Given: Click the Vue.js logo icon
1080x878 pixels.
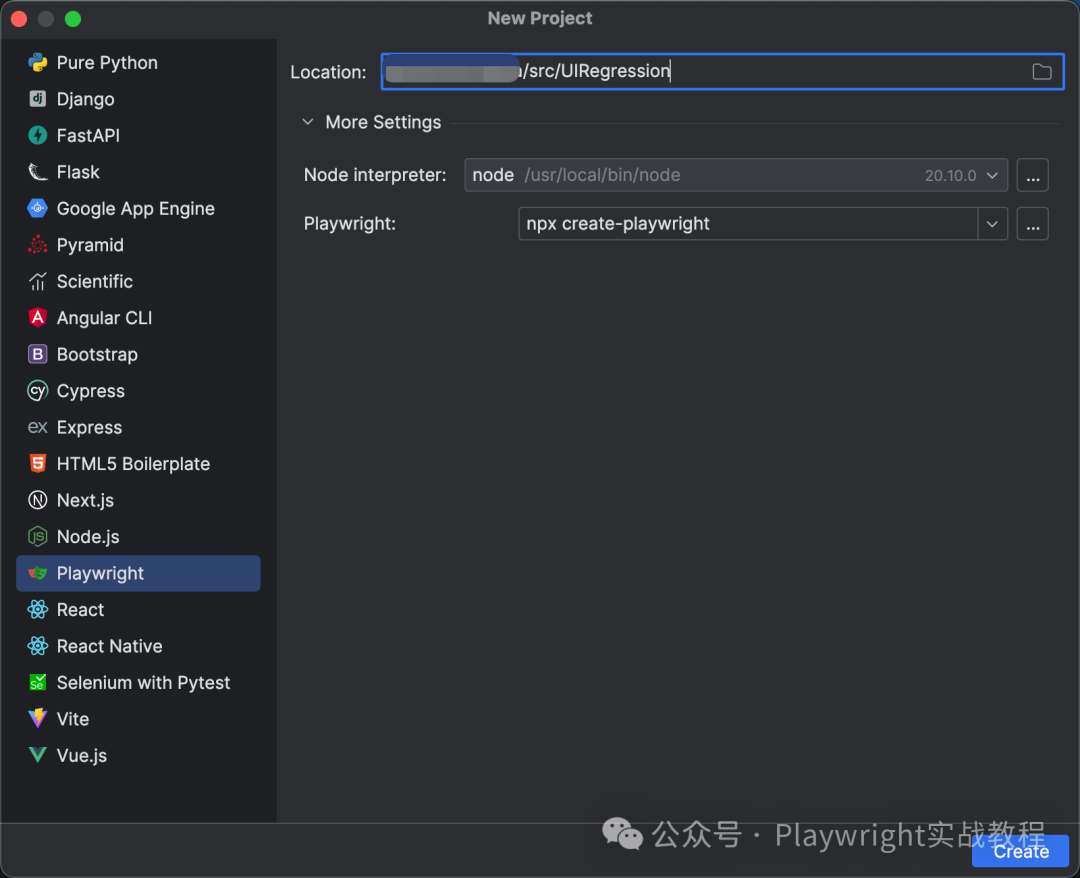Looking at the screenshot, I should [x=38, y=756].
